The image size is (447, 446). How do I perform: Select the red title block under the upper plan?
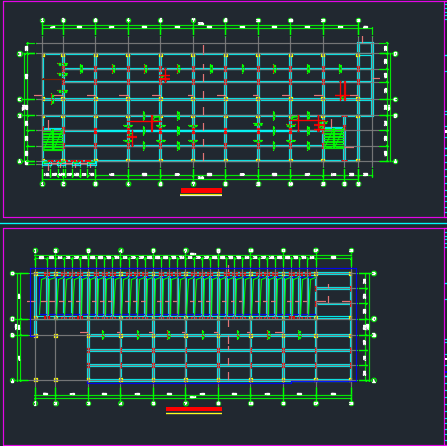[x=201, y=191]
